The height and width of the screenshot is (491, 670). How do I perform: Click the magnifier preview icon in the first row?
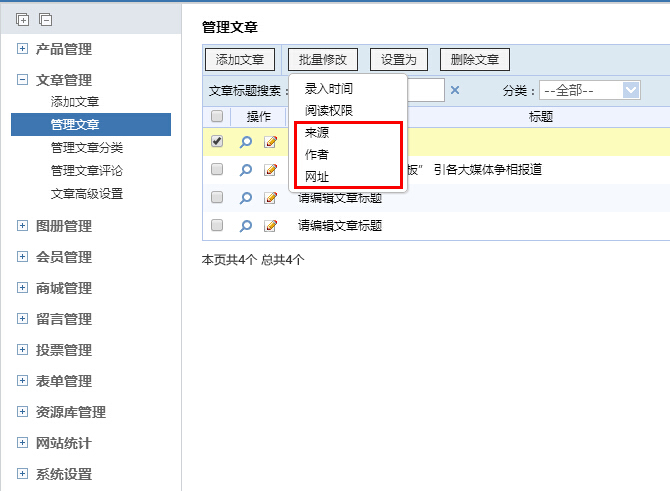click(246, 142)
